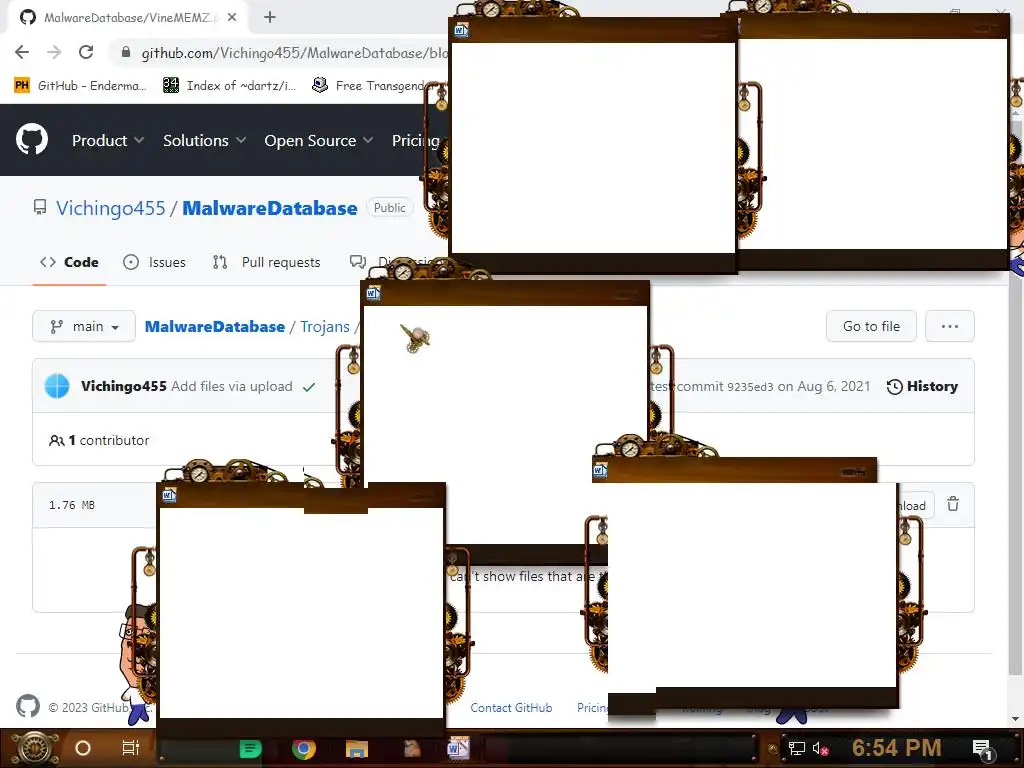Open the three-dots more options button
Image resolution: width=1024 pixels, height=768 pixels.
point(950,326)
